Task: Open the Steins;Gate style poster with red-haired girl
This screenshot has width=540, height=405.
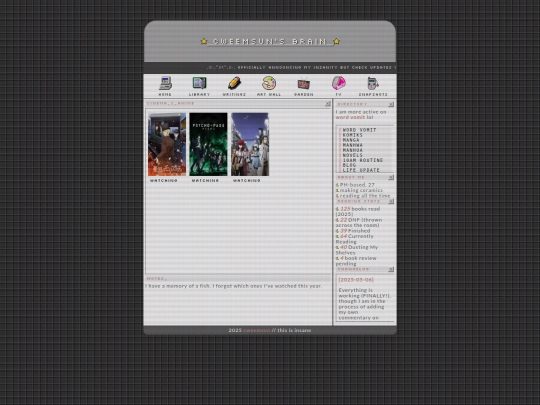Action: 250,144
